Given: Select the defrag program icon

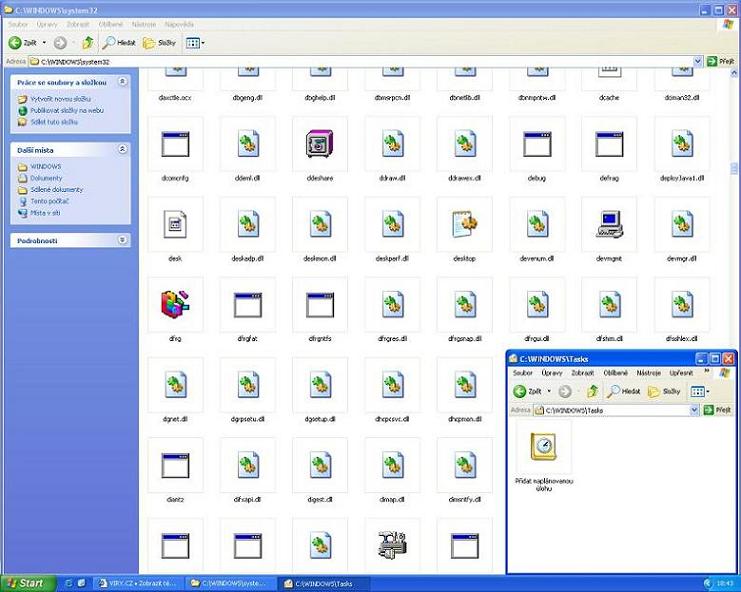Looking at the screenshot, I should (609, 144).
